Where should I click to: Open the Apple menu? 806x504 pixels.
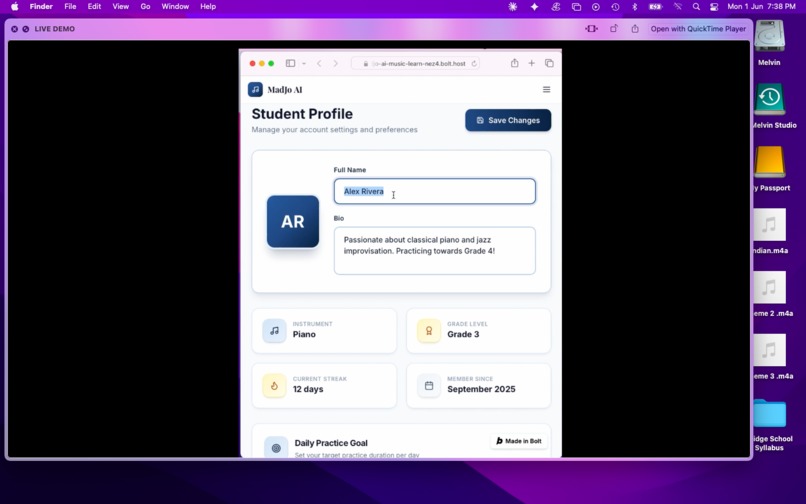[14, 7]
